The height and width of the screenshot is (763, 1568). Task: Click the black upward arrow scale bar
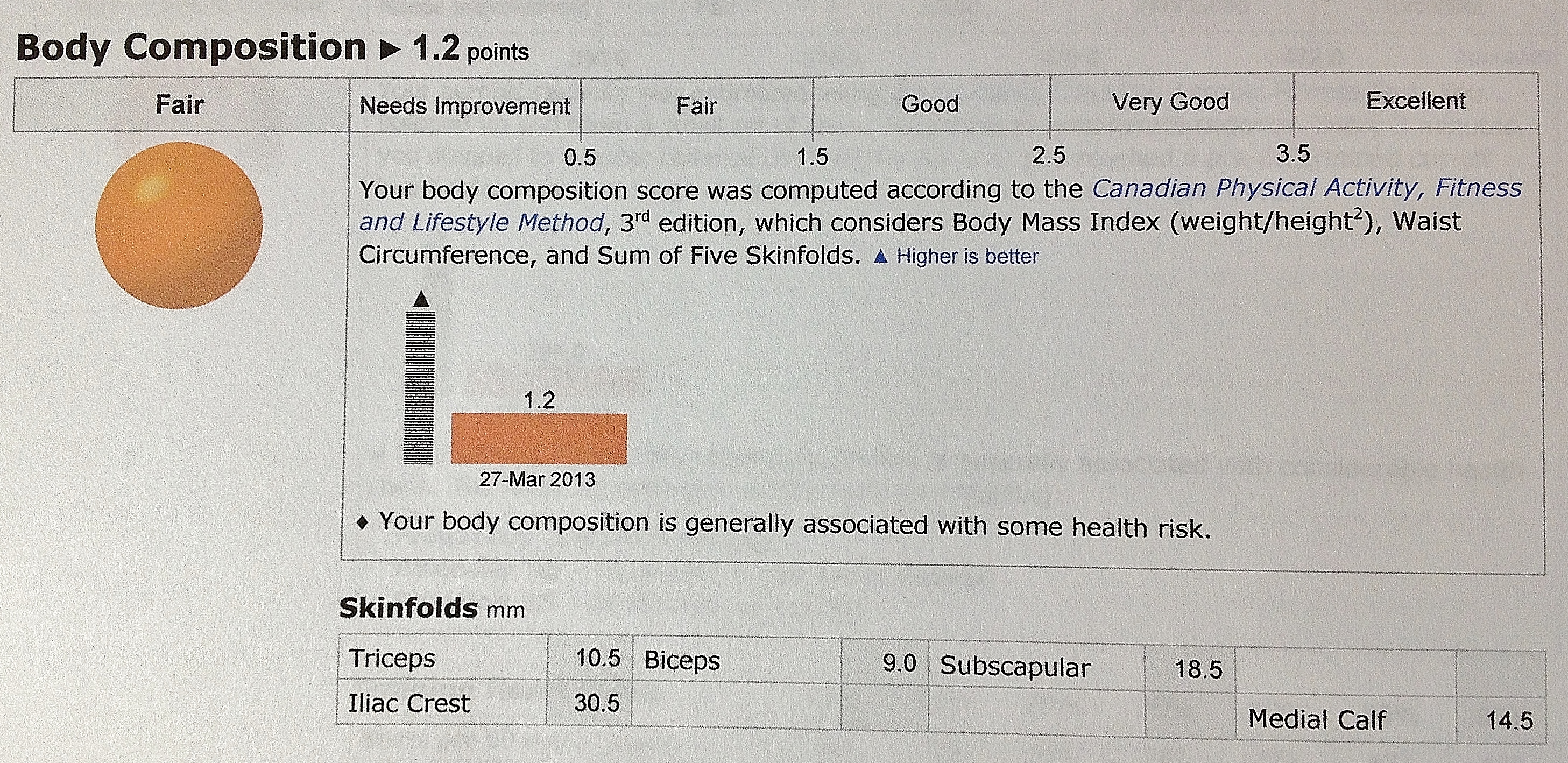click(420, 377)
